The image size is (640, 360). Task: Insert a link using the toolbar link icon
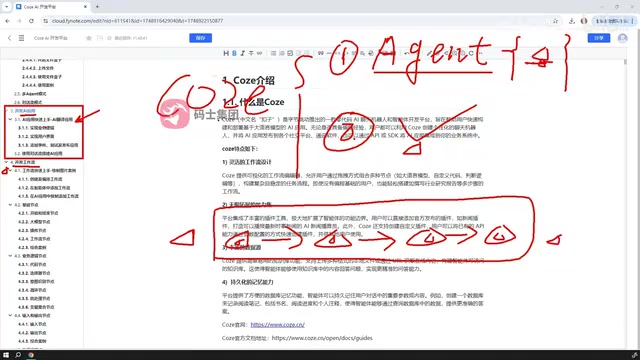click(x=260, y=53)
